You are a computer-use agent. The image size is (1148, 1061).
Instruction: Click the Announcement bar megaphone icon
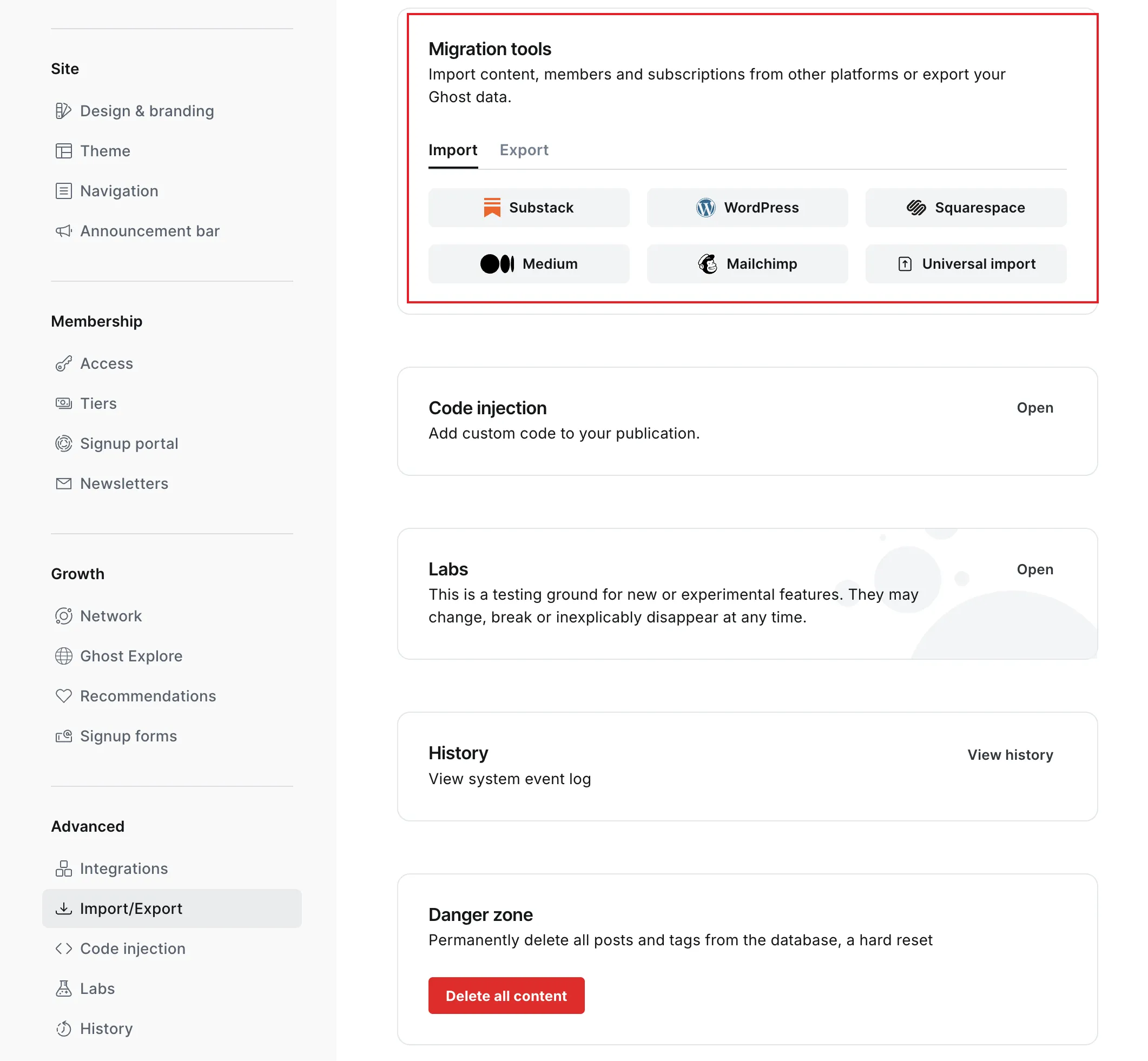[x=63, y=231]
